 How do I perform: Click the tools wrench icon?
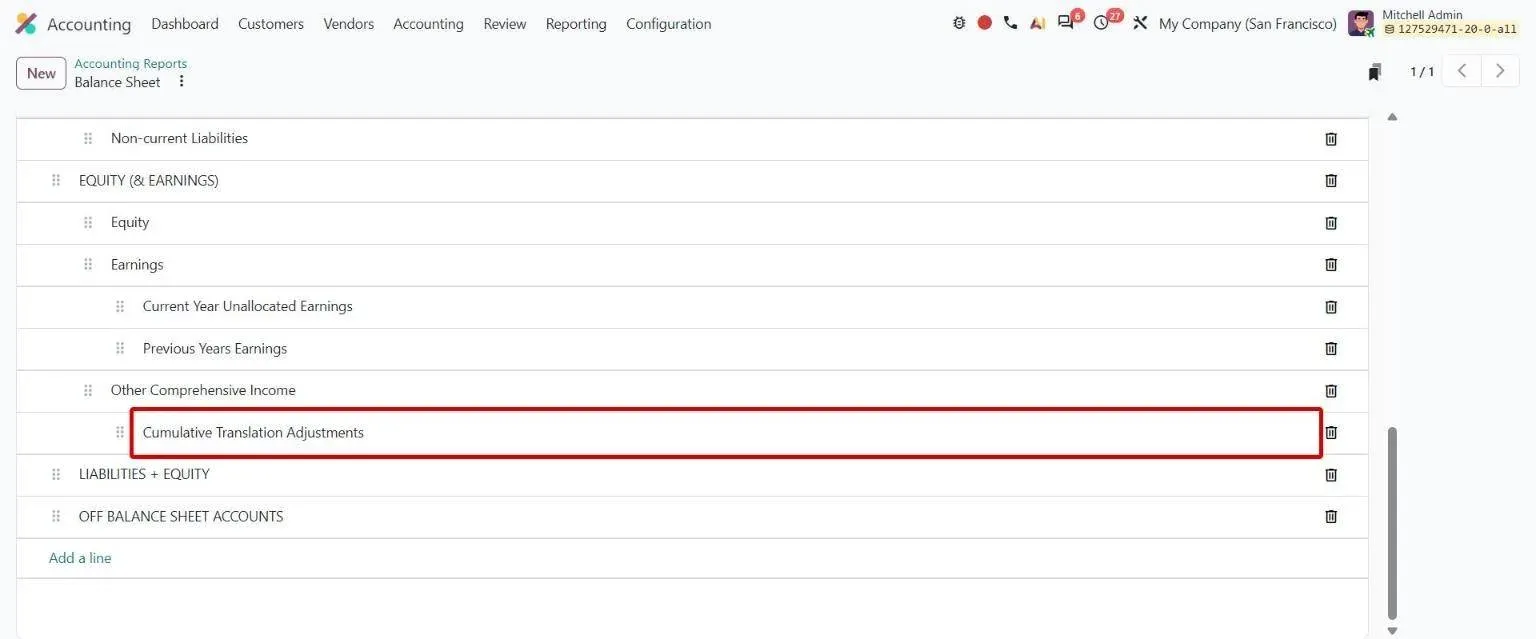tap(1140, 23)
